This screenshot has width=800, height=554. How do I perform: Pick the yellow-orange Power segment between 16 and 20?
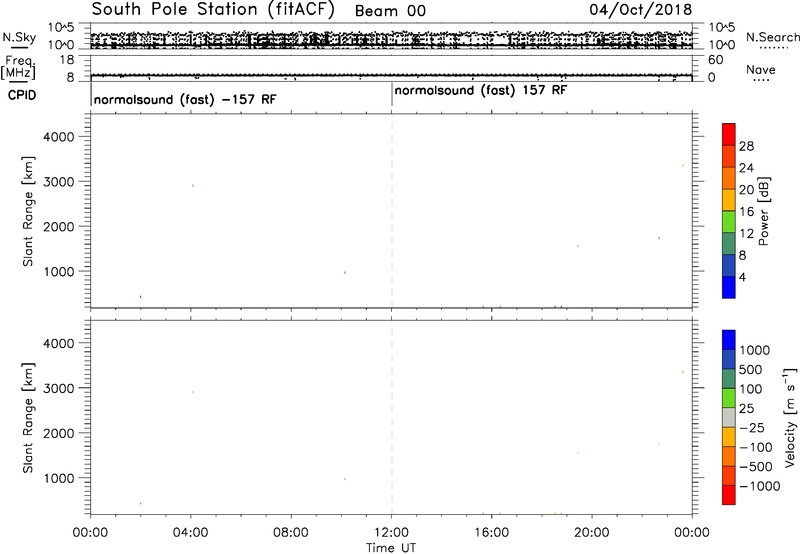coord(729,199)
